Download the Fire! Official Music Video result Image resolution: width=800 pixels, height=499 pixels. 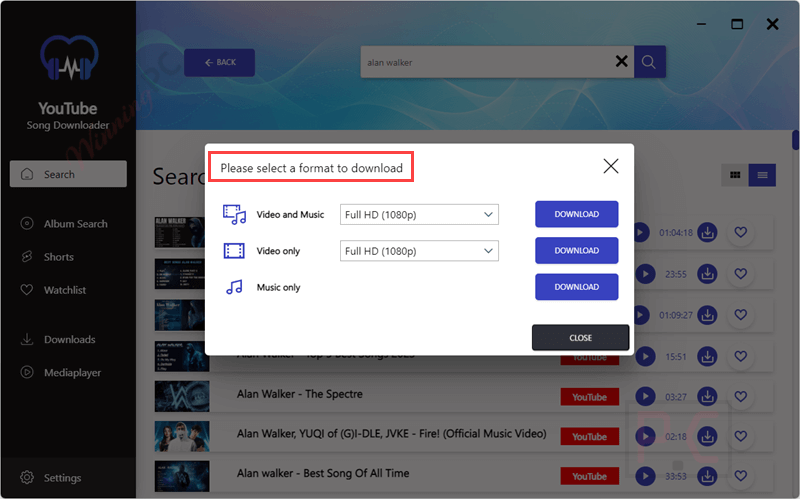pos(707,436)
